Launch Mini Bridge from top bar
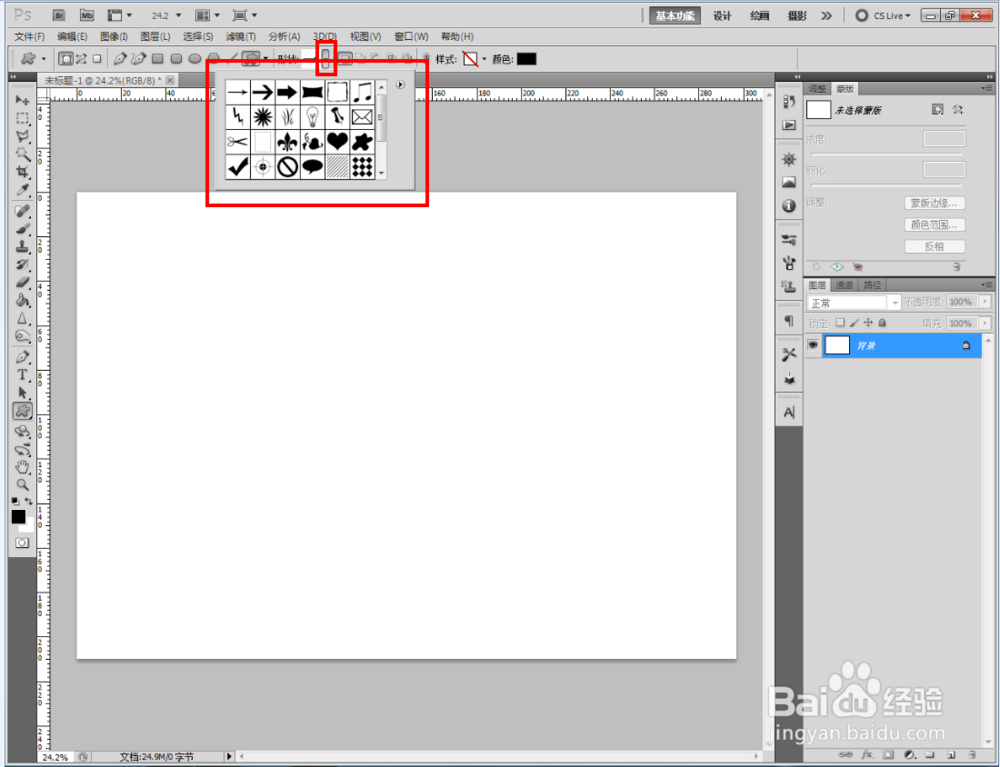 (x=87, y=15)
